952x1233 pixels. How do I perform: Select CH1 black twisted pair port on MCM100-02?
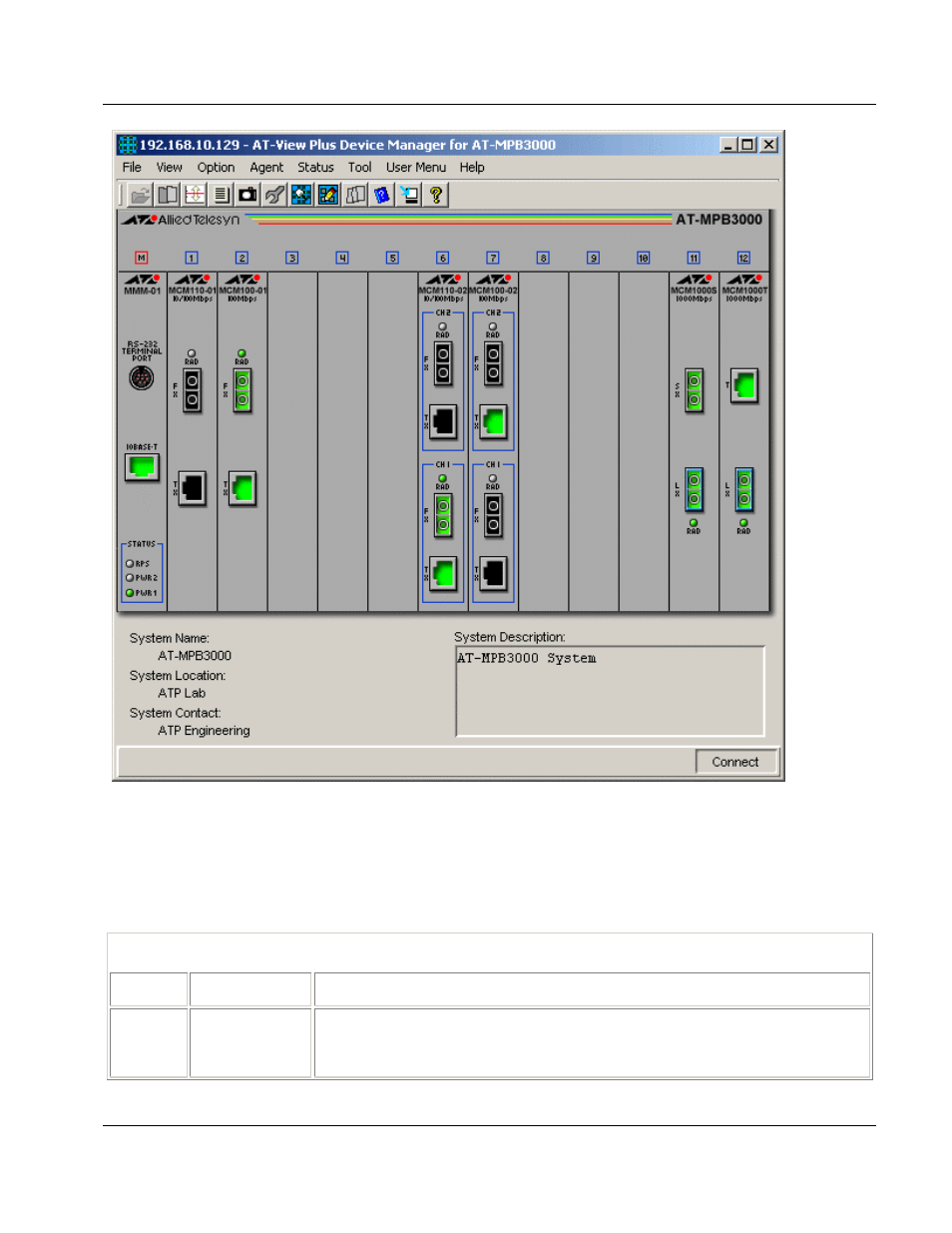coord(493,574)
